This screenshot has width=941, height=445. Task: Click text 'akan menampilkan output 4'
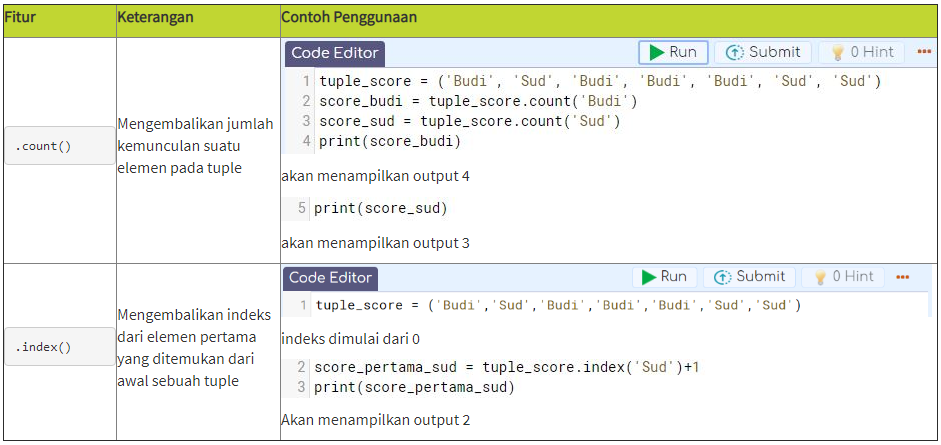[375, 176]
